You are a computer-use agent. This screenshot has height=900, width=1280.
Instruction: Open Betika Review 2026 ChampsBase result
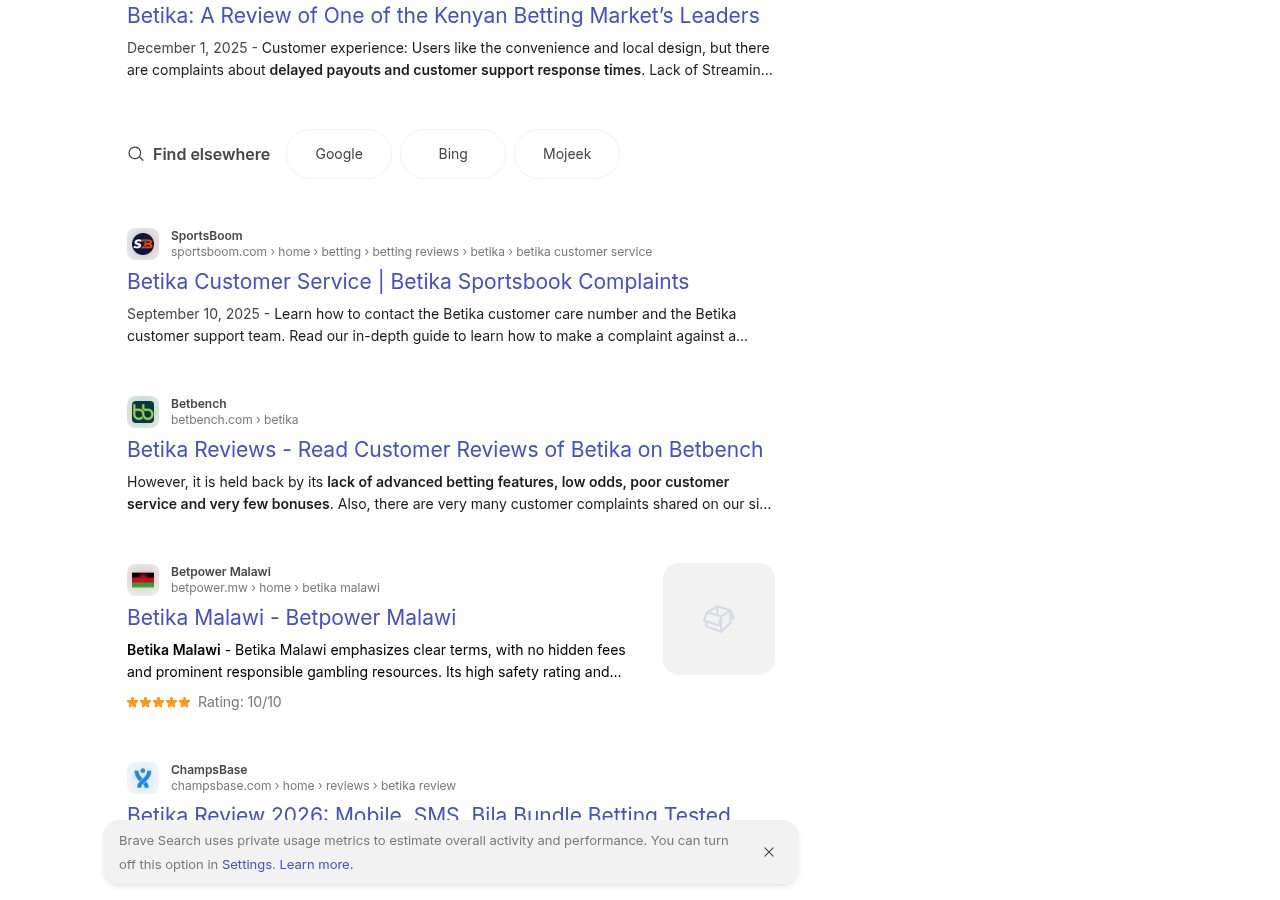pos(429,815)
